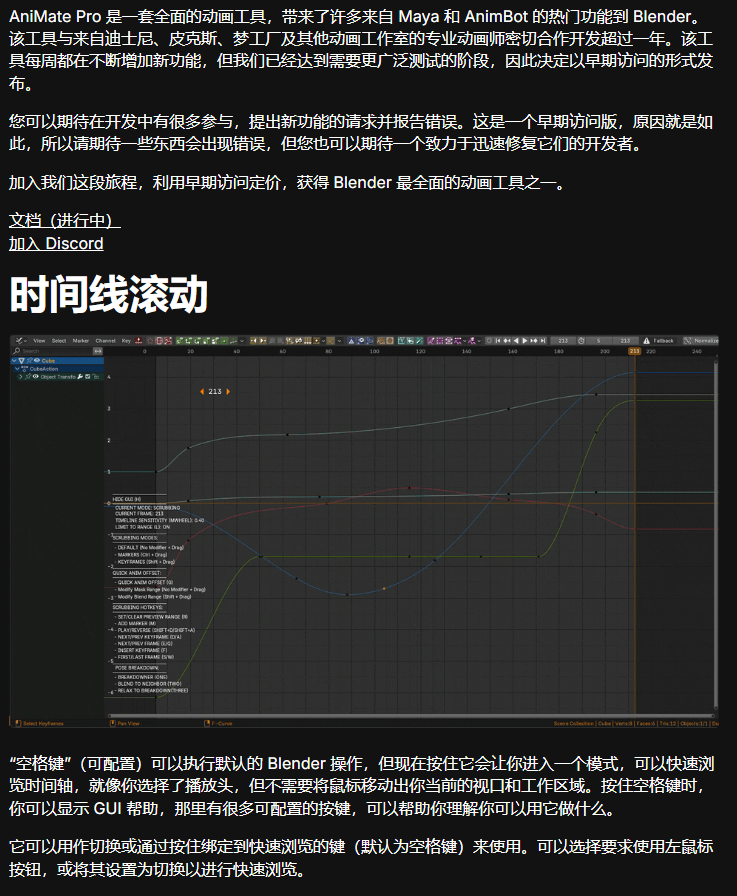Toggle the pin icon on Cube row
This screenshot has height=896, width=737.
click(x=29, y=361)
